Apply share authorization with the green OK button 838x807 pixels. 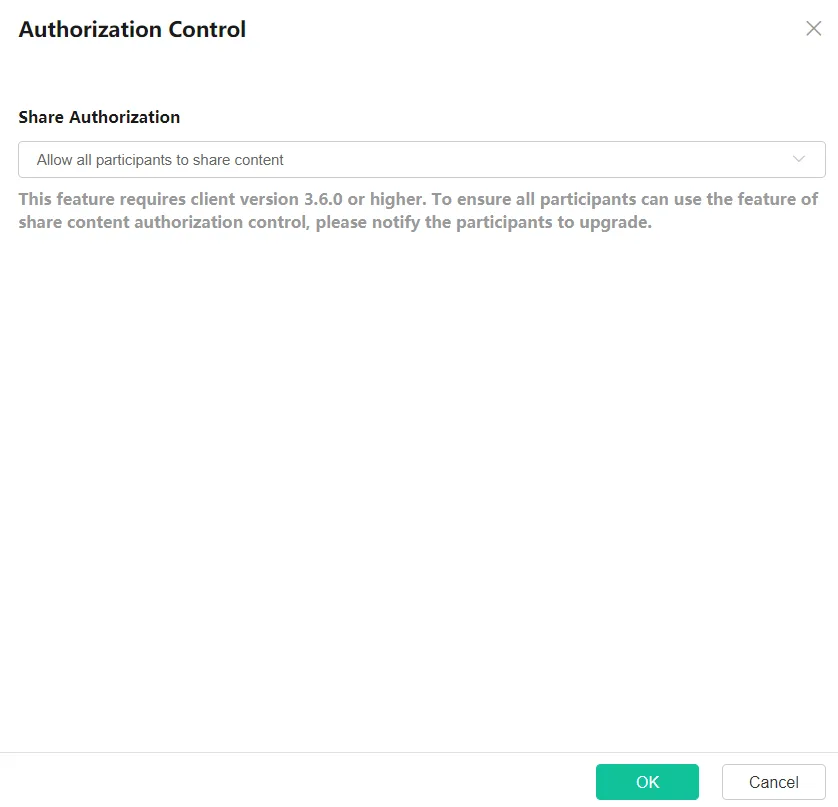click(x=647, y=782)
